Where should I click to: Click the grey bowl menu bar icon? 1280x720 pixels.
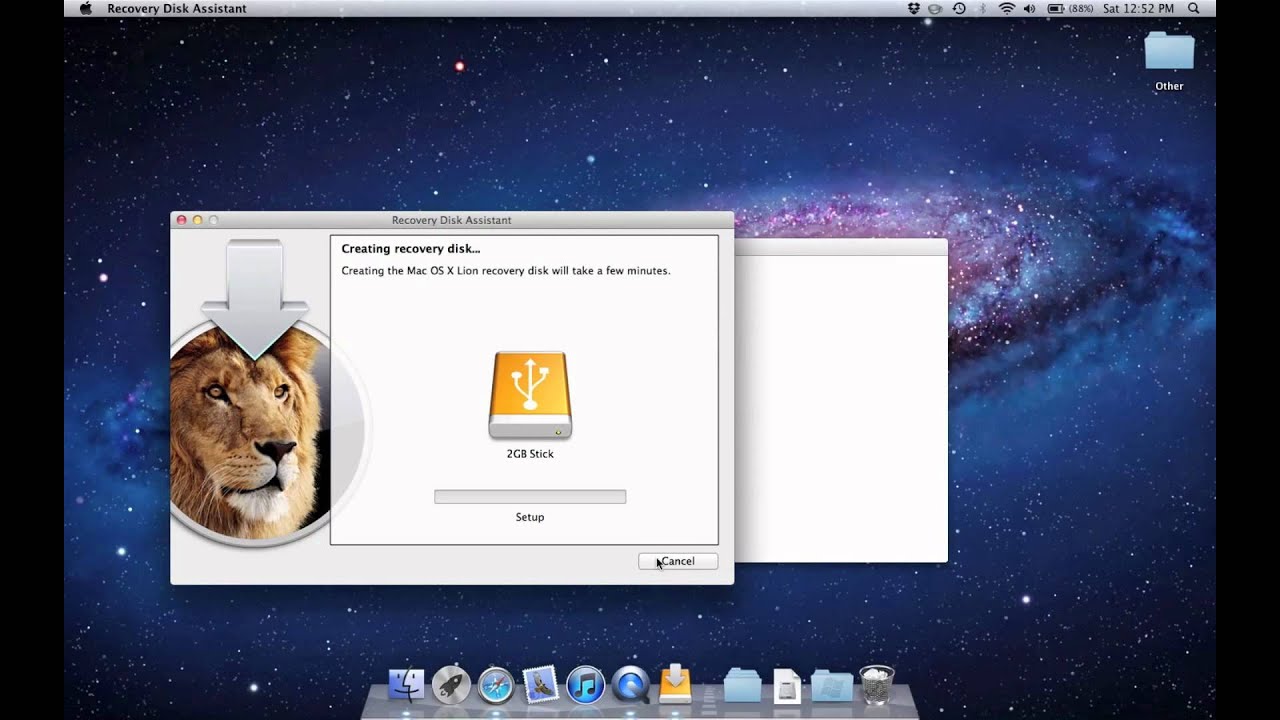coord(936,8)
